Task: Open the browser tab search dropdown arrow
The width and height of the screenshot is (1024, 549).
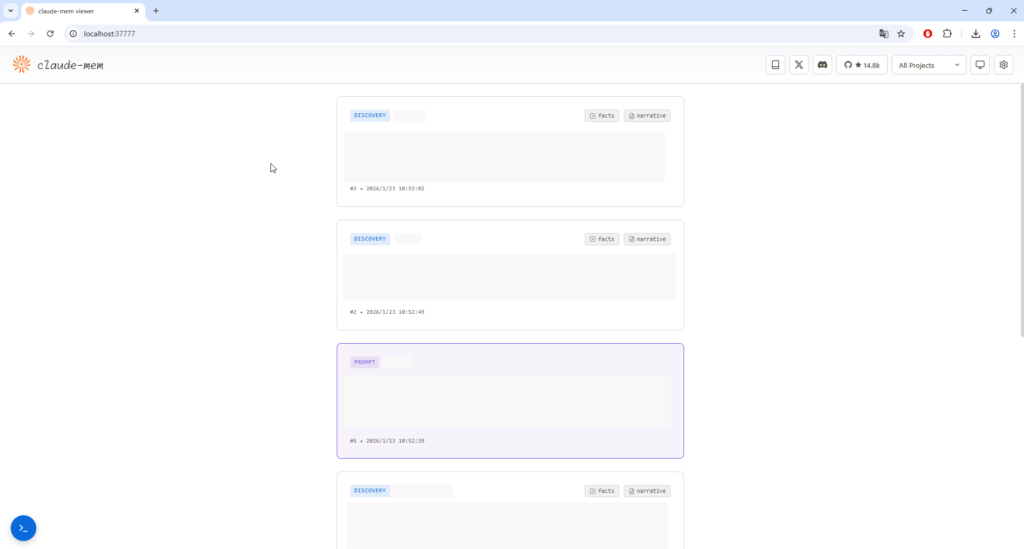Action: pos(10,10)
